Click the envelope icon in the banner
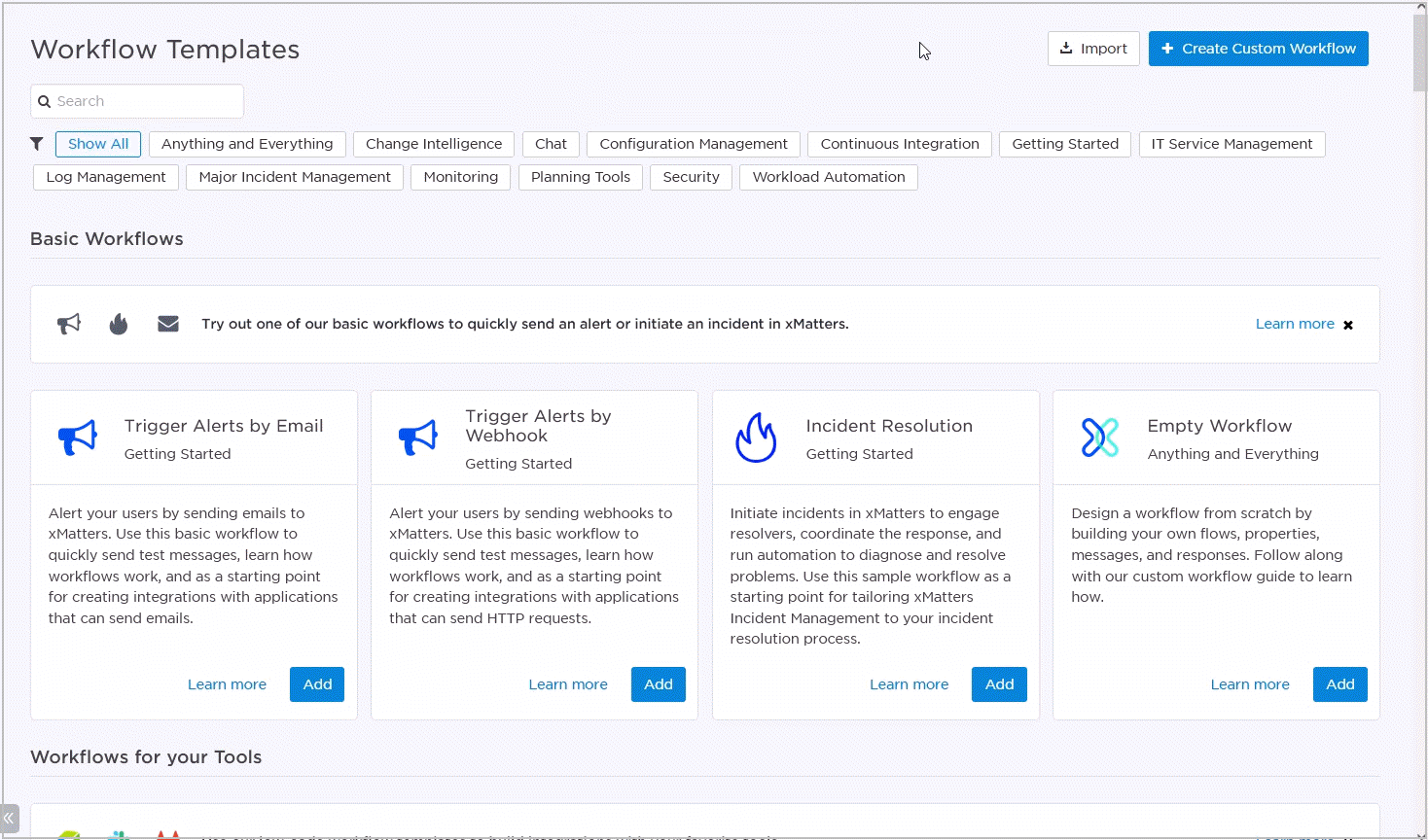 click(168, 324)
